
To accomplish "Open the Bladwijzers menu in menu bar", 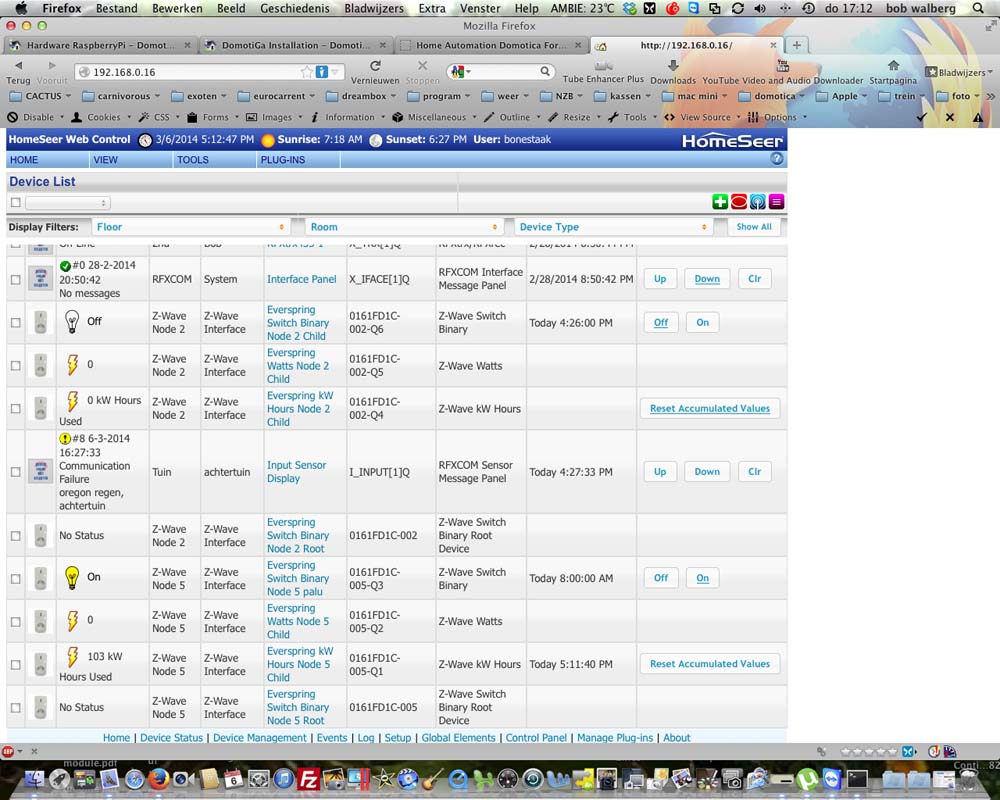I will pos(374,8).
